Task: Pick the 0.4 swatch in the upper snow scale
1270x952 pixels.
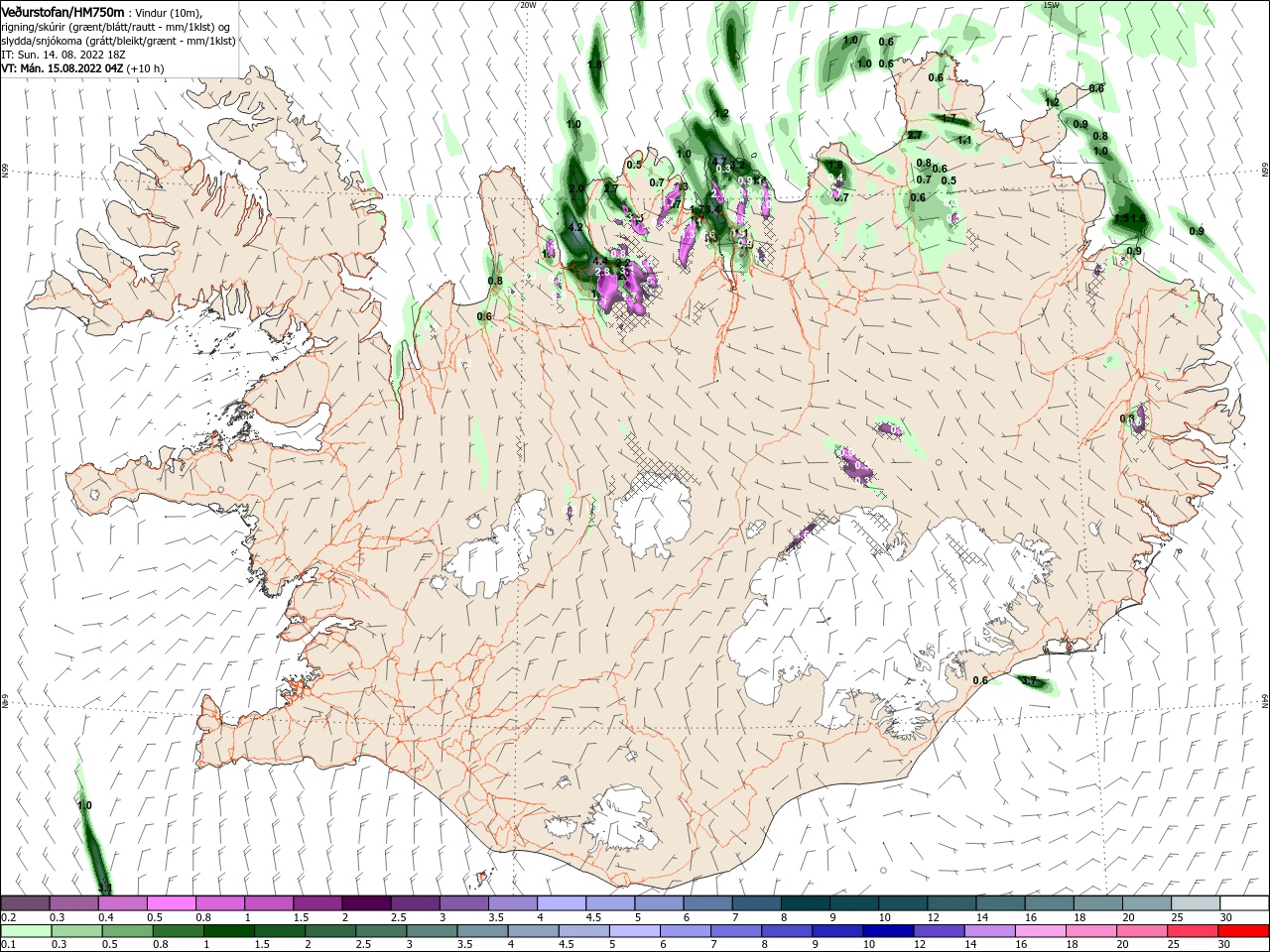Action: (122, 903)
